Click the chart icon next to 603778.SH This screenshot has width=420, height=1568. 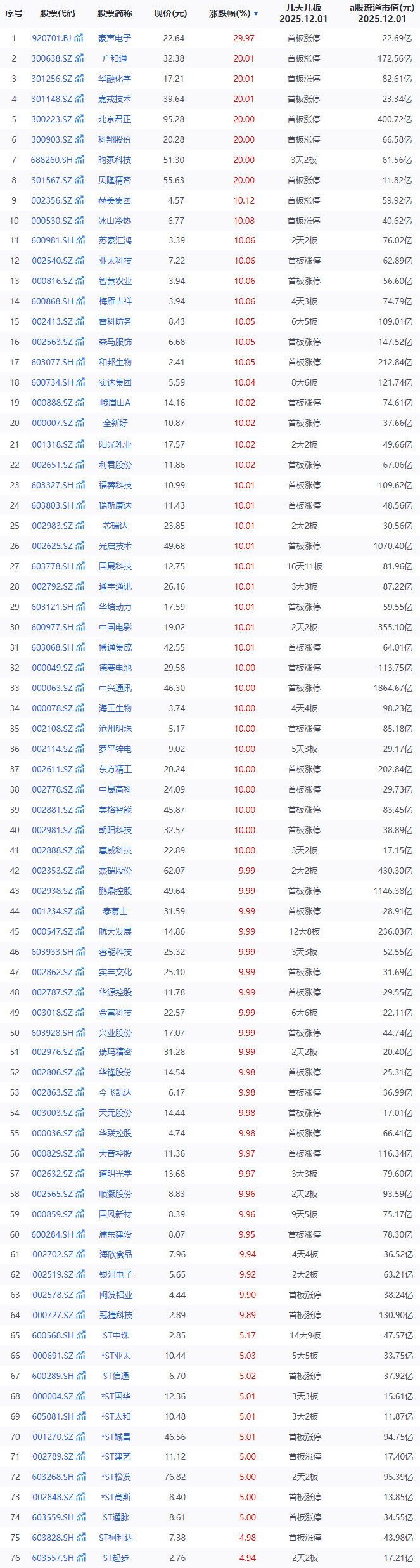[80, 566]
